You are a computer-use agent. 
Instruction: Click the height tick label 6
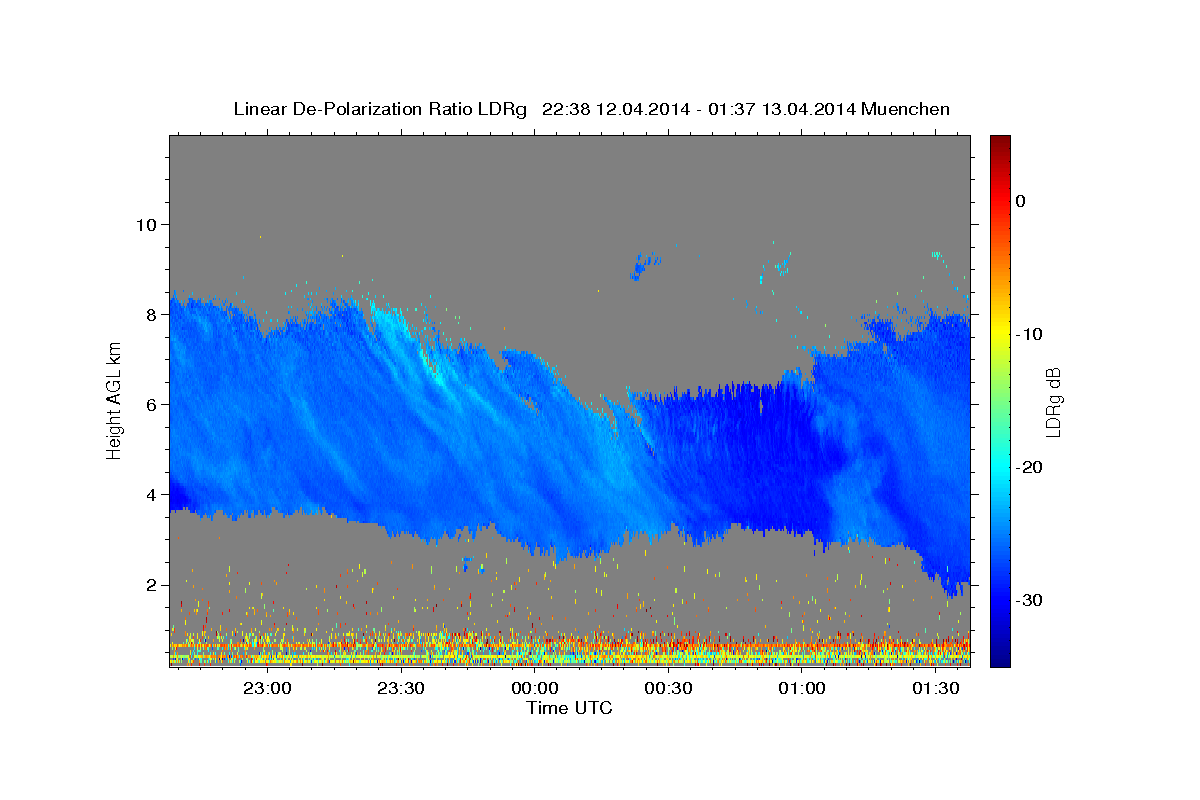pos(151,404)
